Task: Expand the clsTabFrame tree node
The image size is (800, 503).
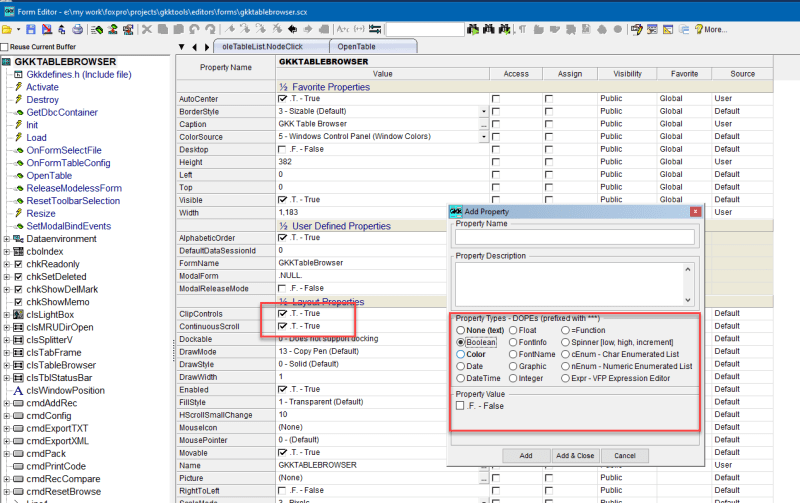Action: 7,353
